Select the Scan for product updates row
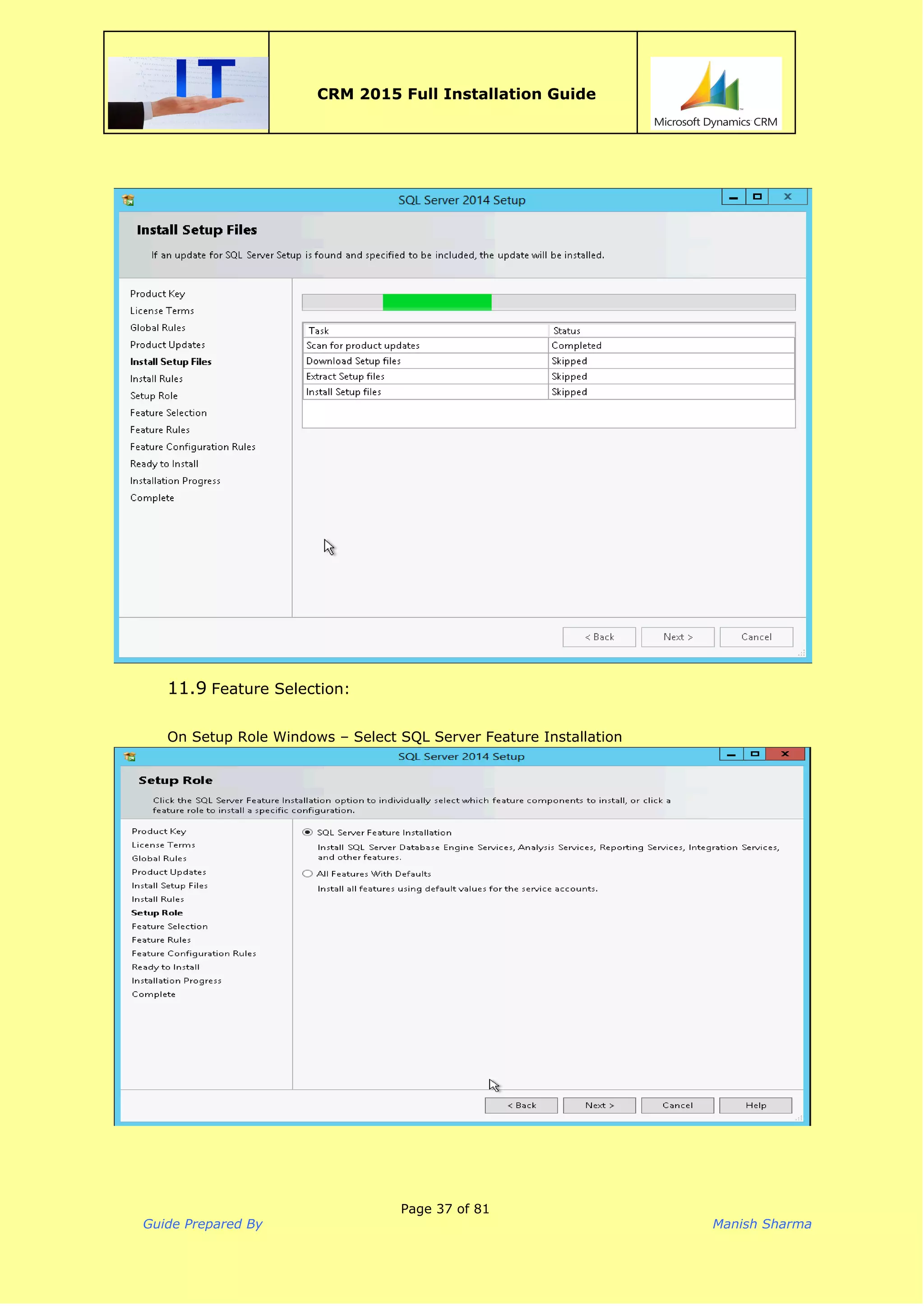The image size is (924, 1306). (x=550, y=346)
